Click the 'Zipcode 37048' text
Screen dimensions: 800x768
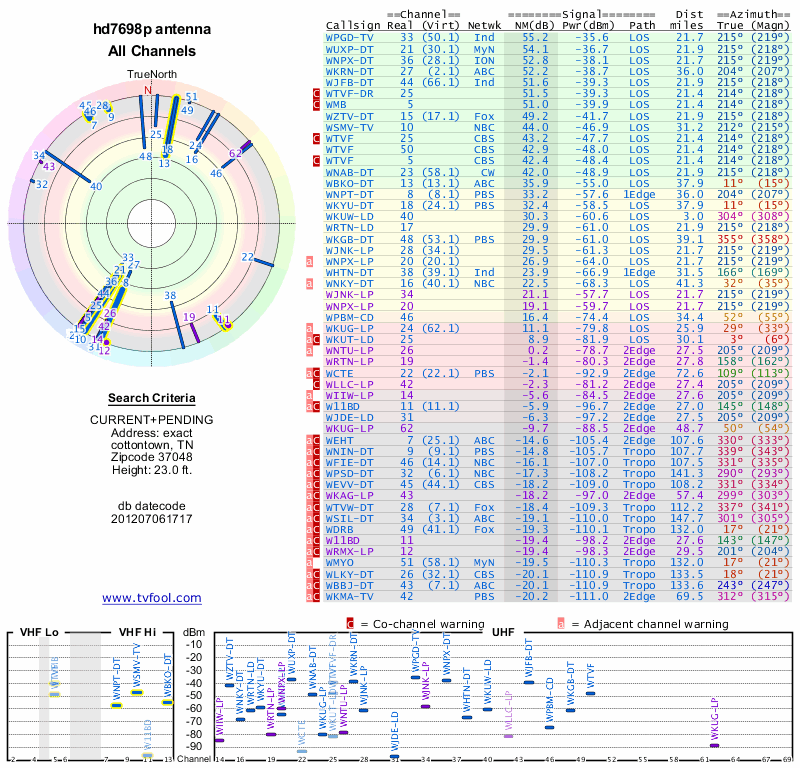pyautogui.click(x=152, y=457)
